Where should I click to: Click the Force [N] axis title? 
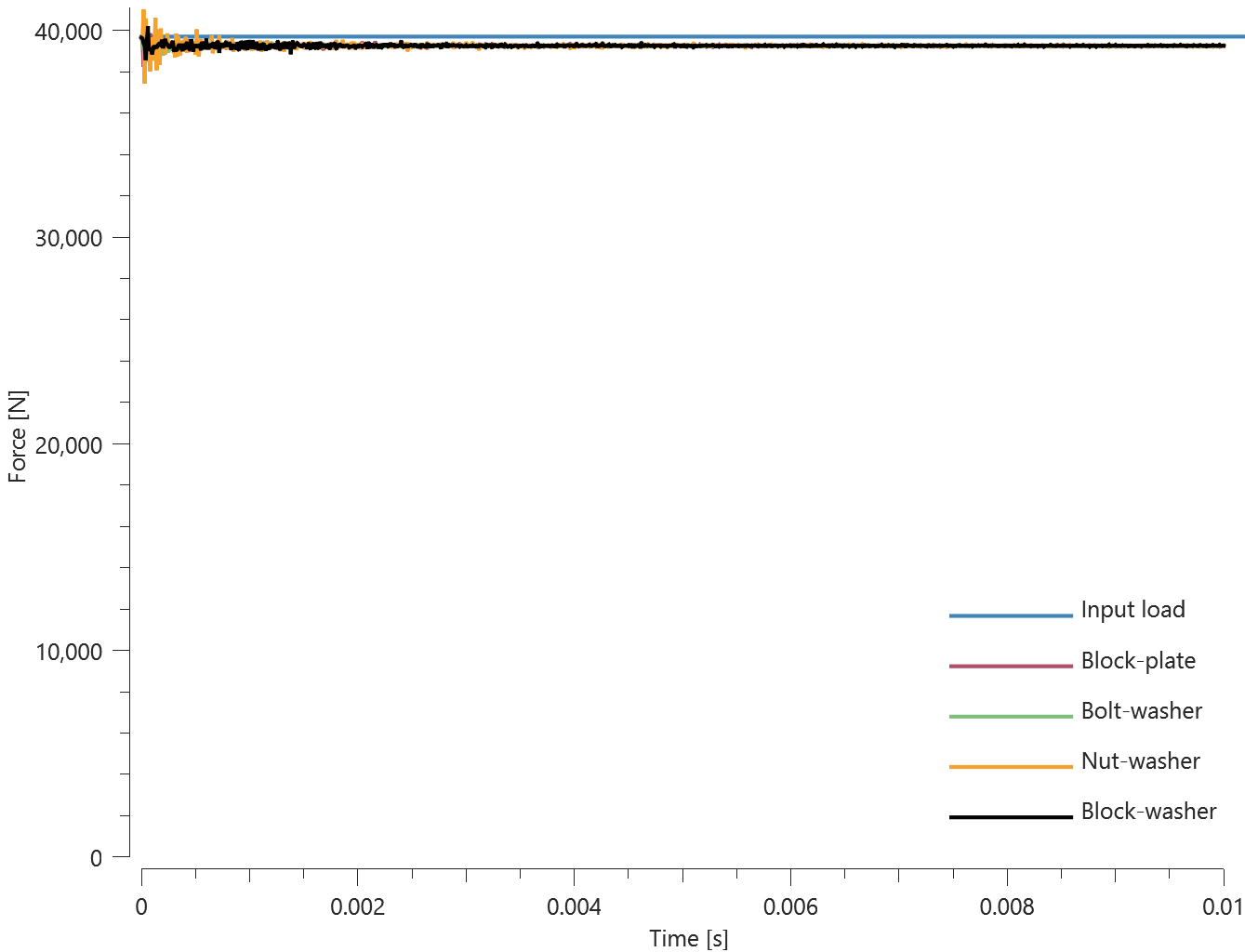[x=18, y=437]
